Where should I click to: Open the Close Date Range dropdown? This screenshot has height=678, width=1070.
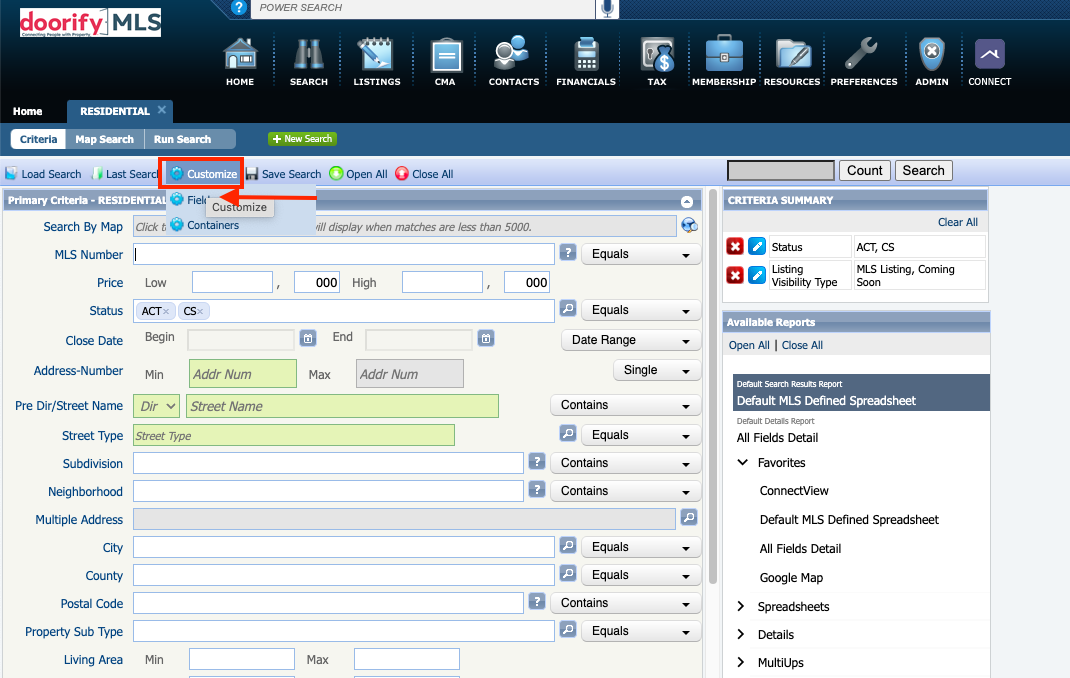point(630,340)
